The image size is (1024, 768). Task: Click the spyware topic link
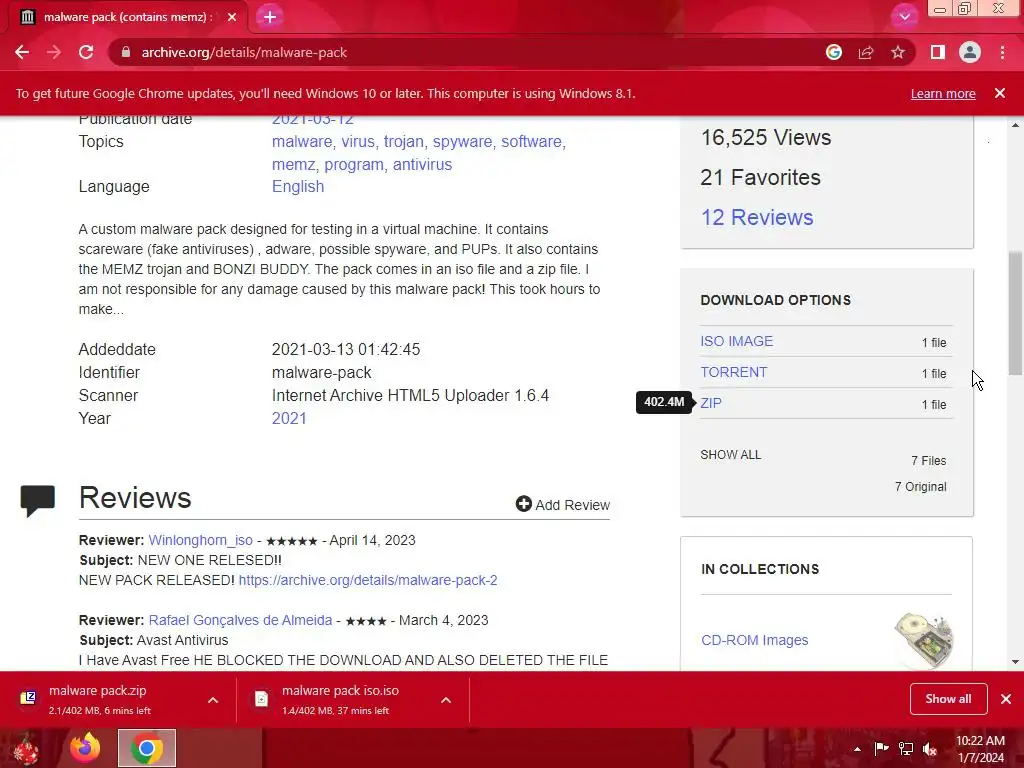click(462, 142)
